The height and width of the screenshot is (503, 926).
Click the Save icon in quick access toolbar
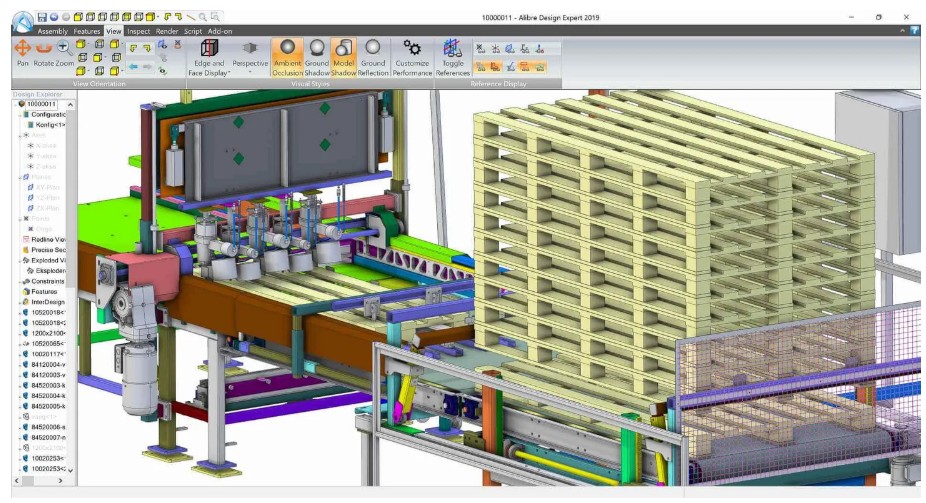pos(41,17)
